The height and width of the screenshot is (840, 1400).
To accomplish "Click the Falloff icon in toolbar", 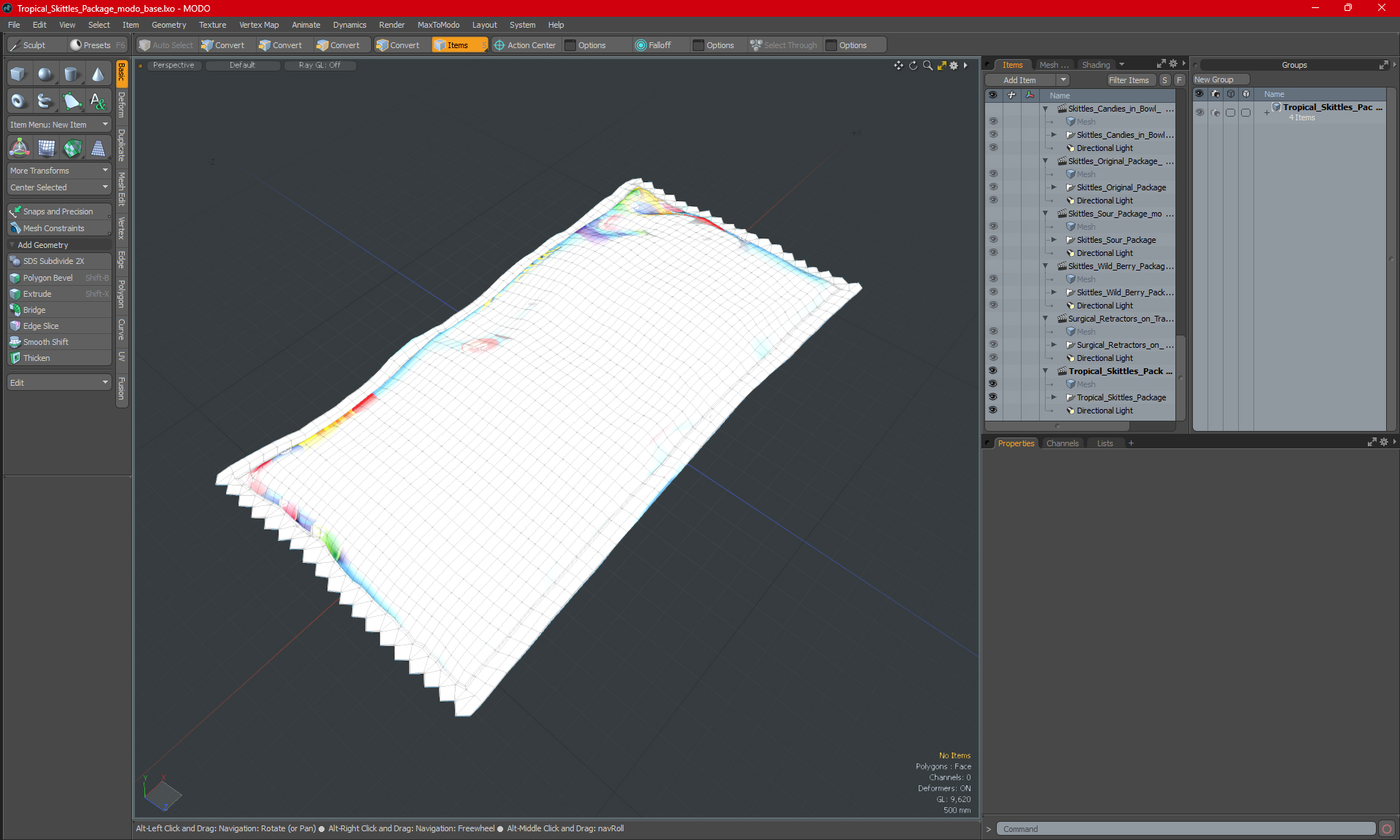I will coord(640,45).
